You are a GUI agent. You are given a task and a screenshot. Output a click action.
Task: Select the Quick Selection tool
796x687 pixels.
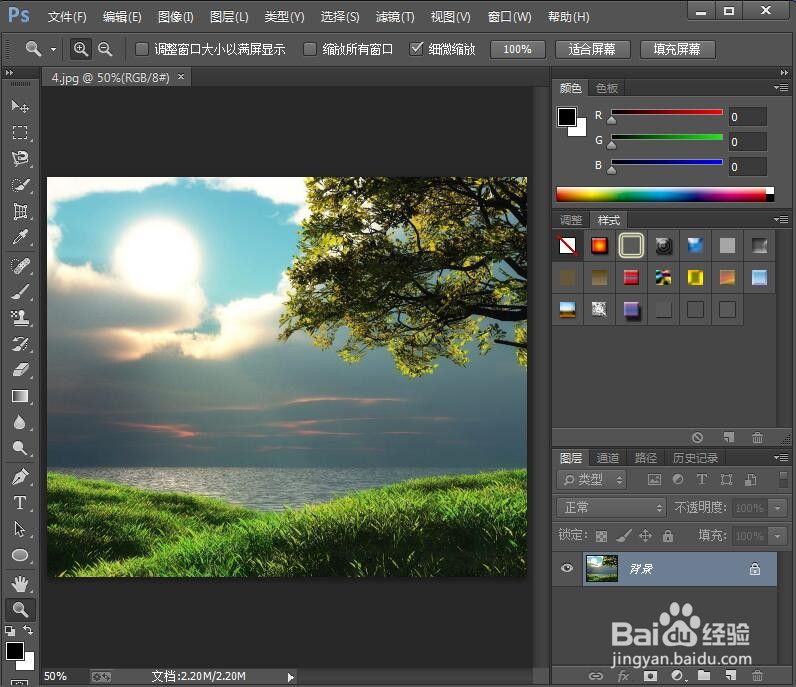coord(20,185)
